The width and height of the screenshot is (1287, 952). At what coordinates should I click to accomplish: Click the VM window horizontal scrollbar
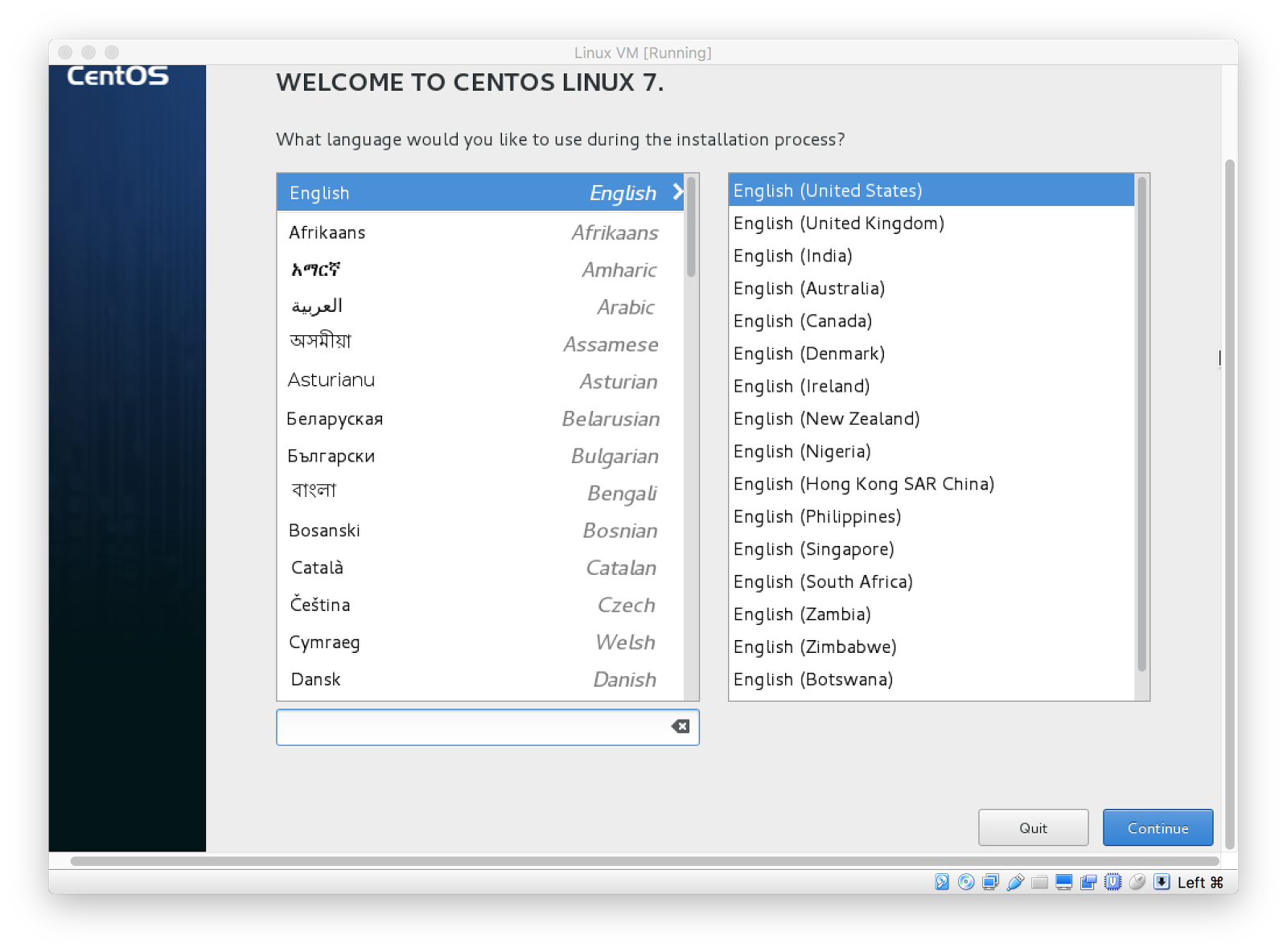(643, 861)
